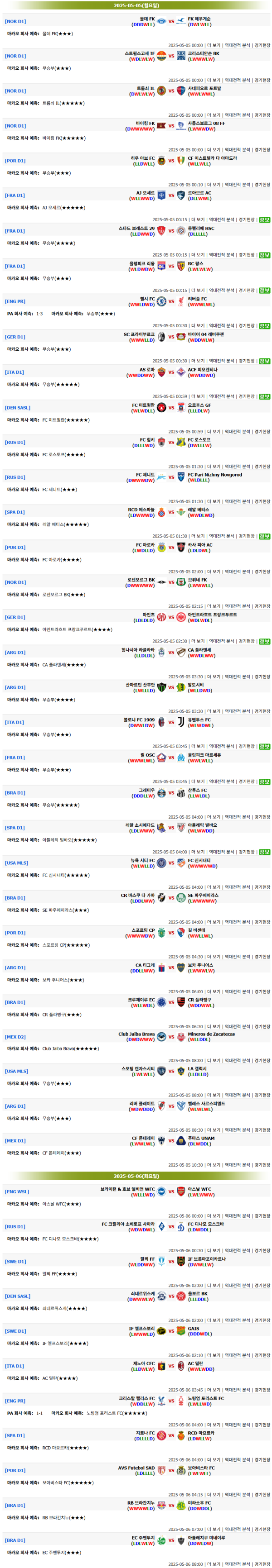Click the AS Roma team crest

162,372
